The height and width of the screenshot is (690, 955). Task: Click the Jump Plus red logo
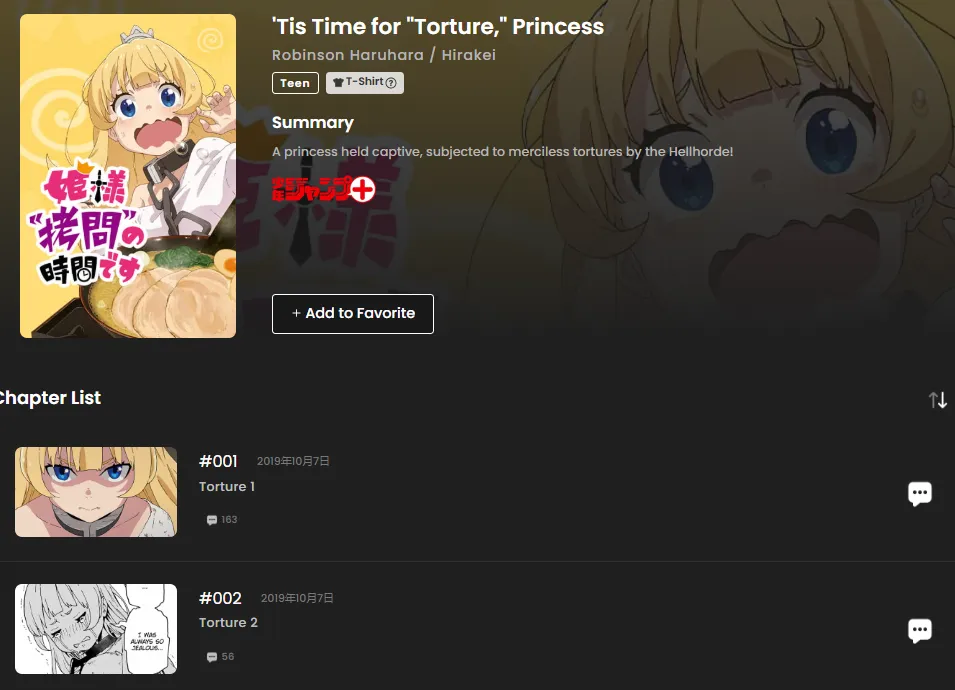[x=323, y=189]
